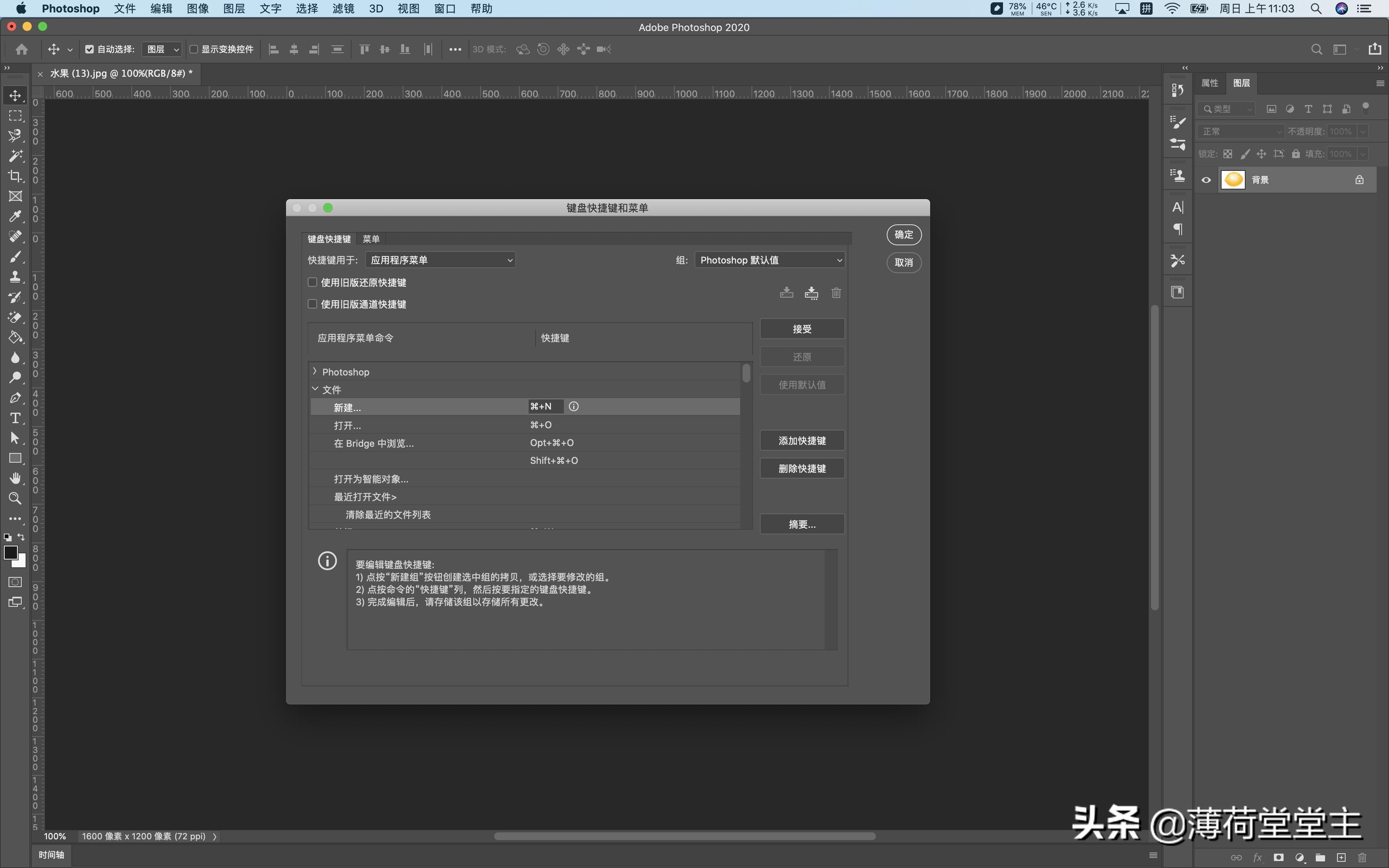Enable the 使用旧版还原快捷键 checkbox
This screenshot has width=1389, height=868.
312,282
